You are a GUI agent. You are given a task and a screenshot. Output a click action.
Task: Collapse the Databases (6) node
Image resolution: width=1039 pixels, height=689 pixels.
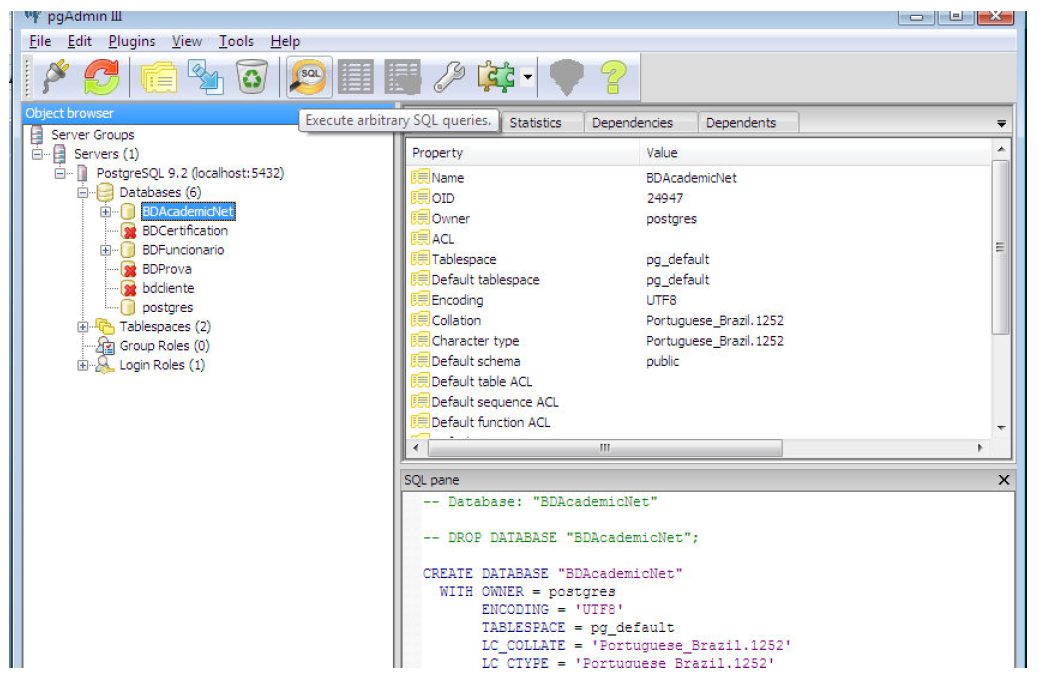click(83, 193)
